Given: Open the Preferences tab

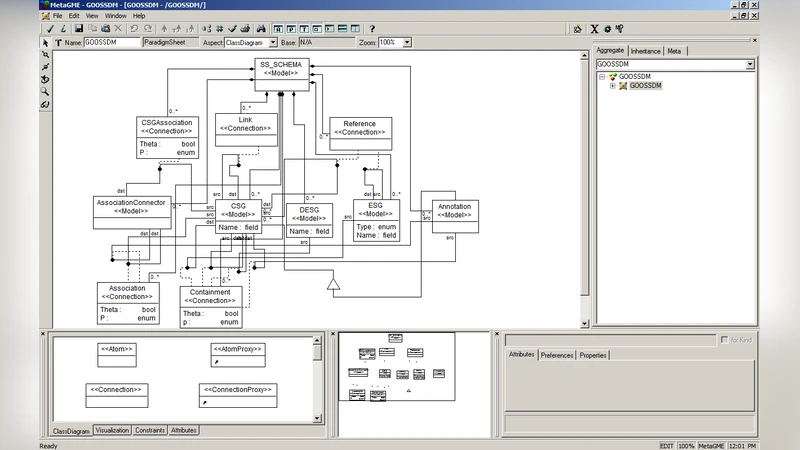Looking at the screenshot, I should (557, 355).
